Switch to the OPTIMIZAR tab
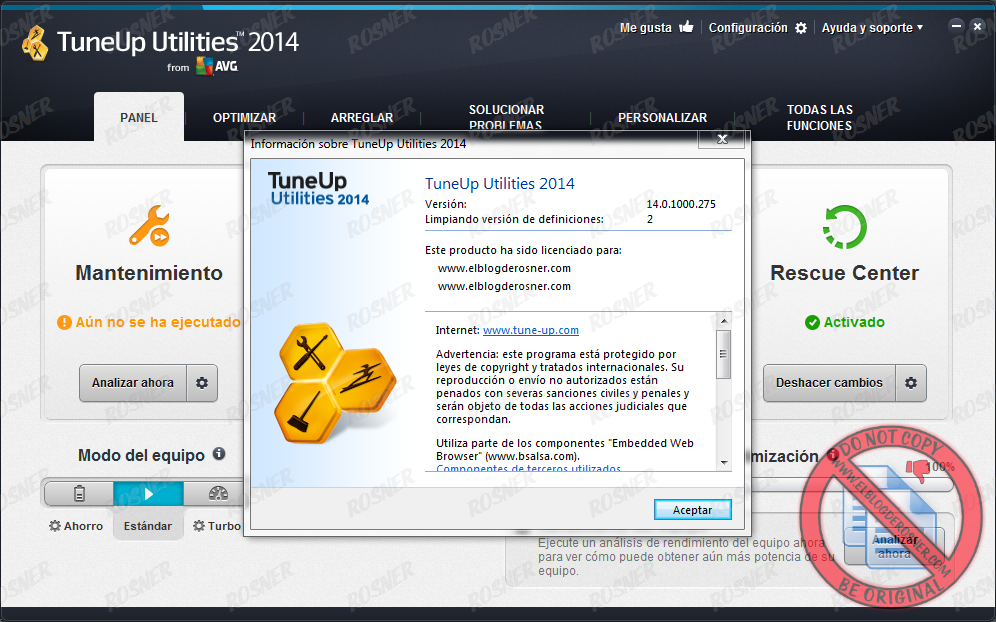The width and height of the screenshot is (996, 622). tap(244, 117)
